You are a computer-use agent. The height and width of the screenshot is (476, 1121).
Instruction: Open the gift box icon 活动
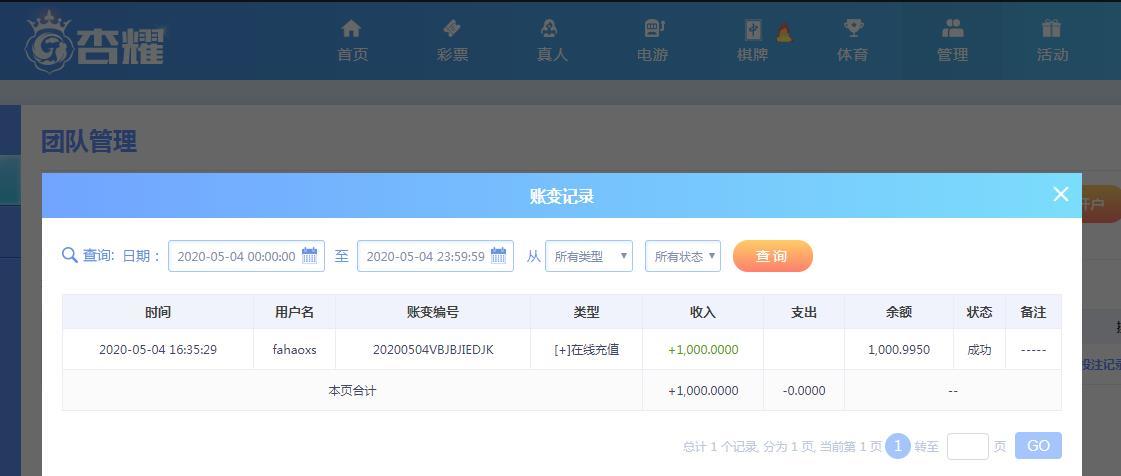coord(1051,28)
